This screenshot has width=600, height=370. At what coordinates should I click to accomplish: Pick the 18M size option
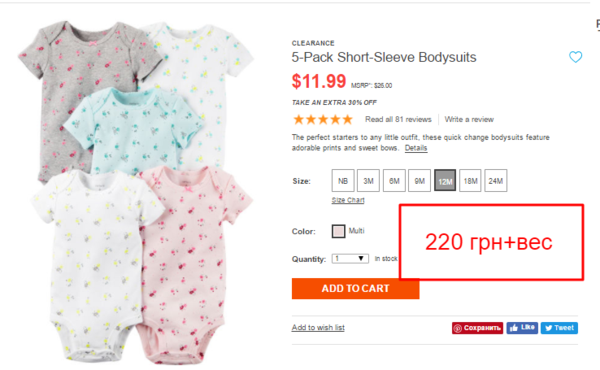point(470,181)
